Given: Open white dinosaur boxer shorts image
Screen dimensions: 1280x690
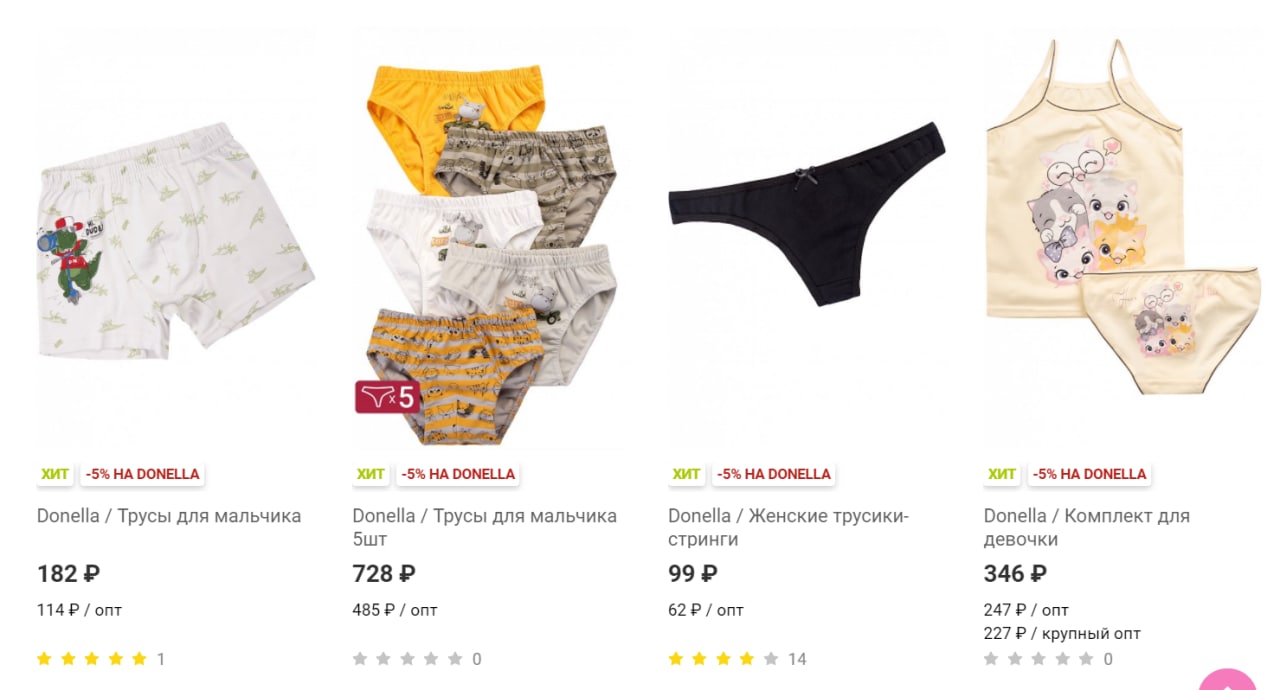Looking at the screenshot, I should coord(176,240).
